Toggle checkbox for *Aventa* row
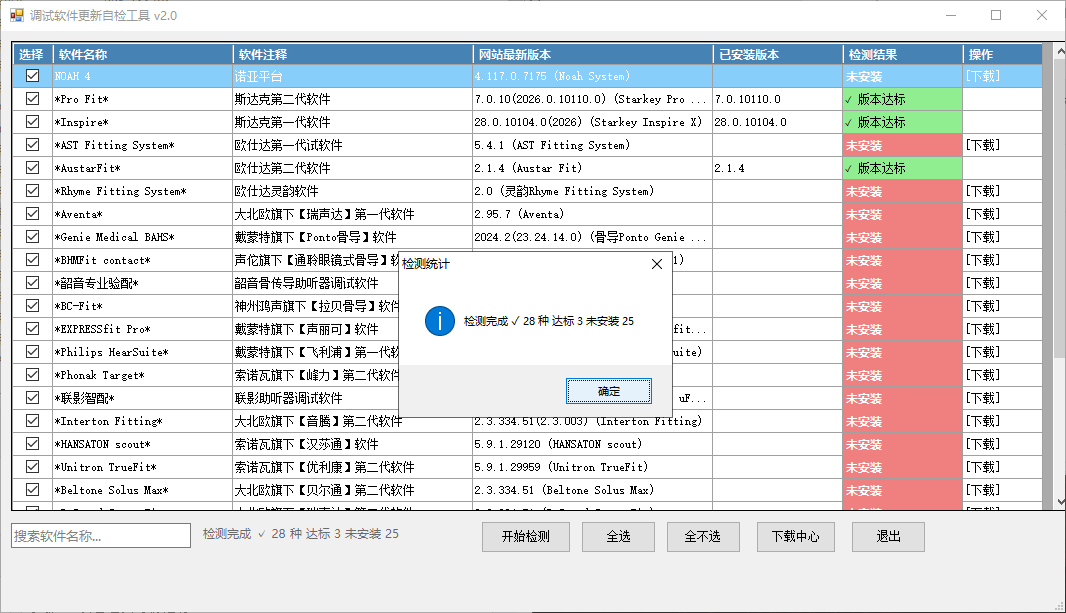 [32, 213]
